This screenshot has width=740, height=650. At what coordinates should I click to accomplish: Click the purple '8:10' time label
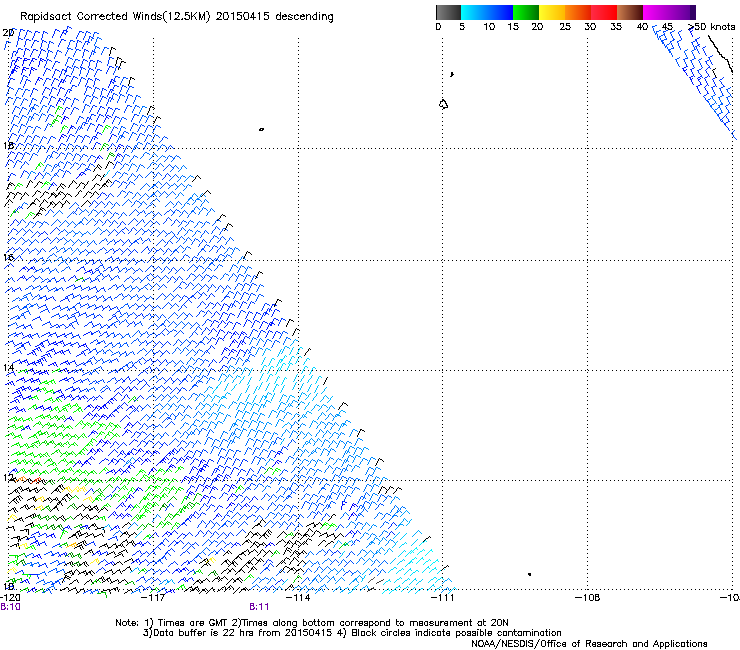point(10,607)
